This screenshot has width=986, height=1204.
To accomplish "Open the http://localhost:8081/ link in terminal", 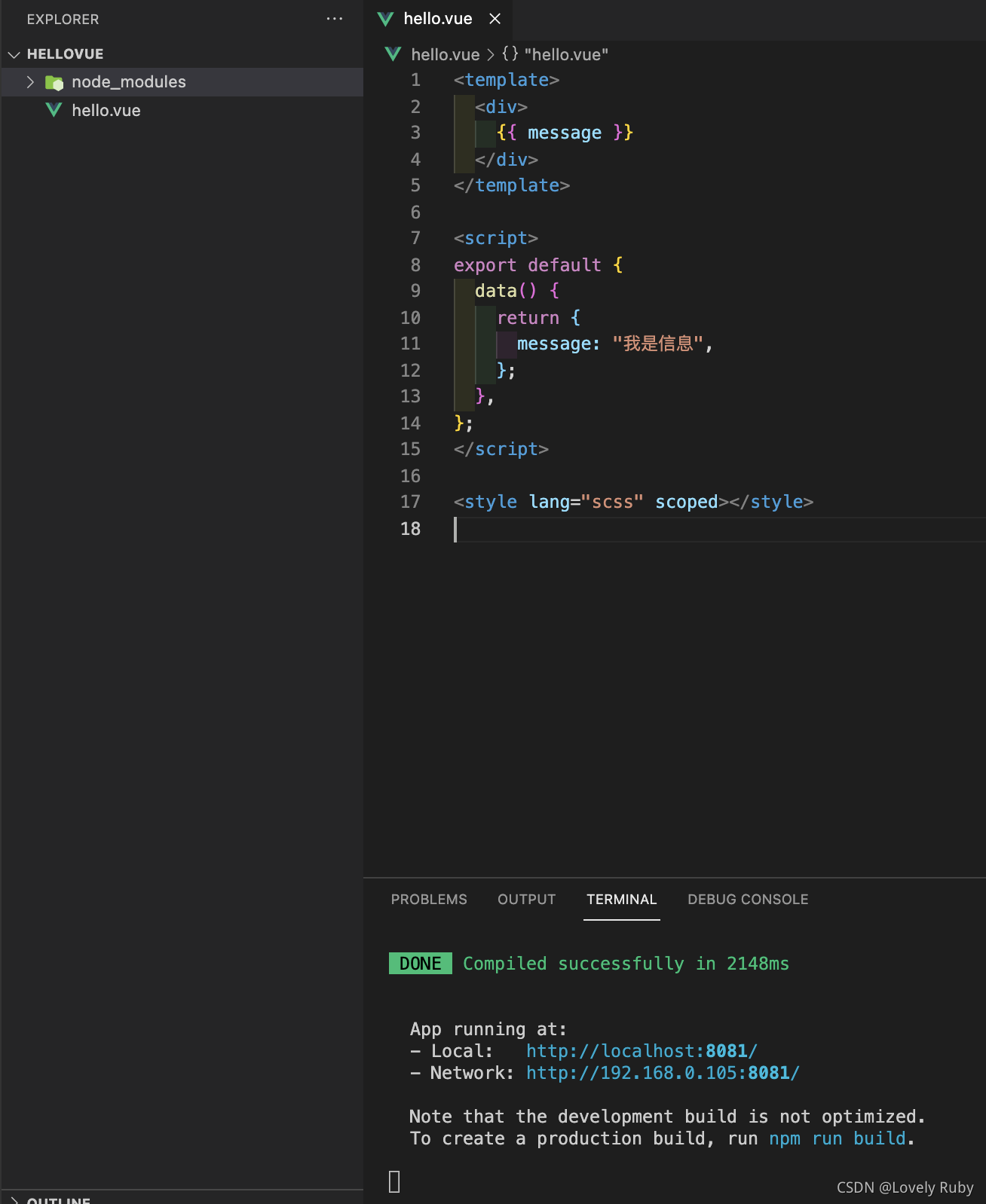I will click(x=642, y=1050).
